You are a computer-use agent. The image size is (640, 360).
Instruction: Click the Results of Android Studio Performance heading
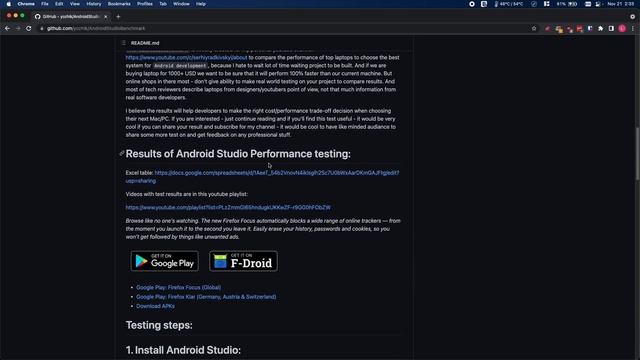pos(238,154)
